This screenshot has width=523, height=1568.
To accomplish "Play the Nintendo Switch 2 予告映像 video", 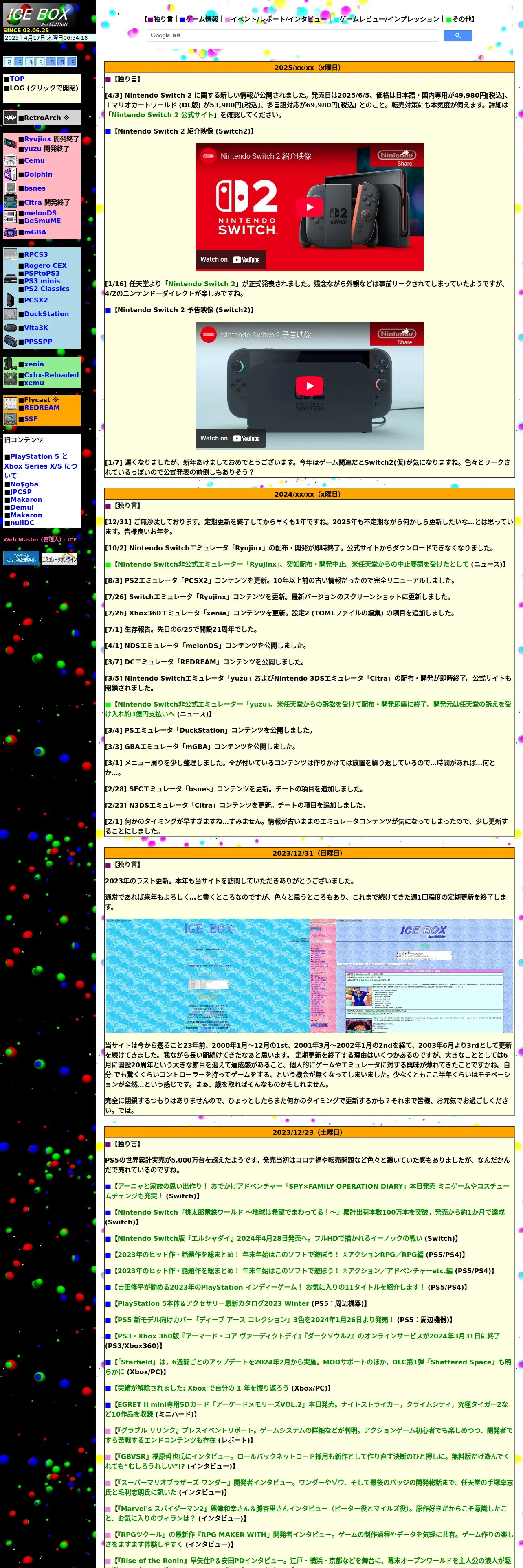I will click(309, 386).
